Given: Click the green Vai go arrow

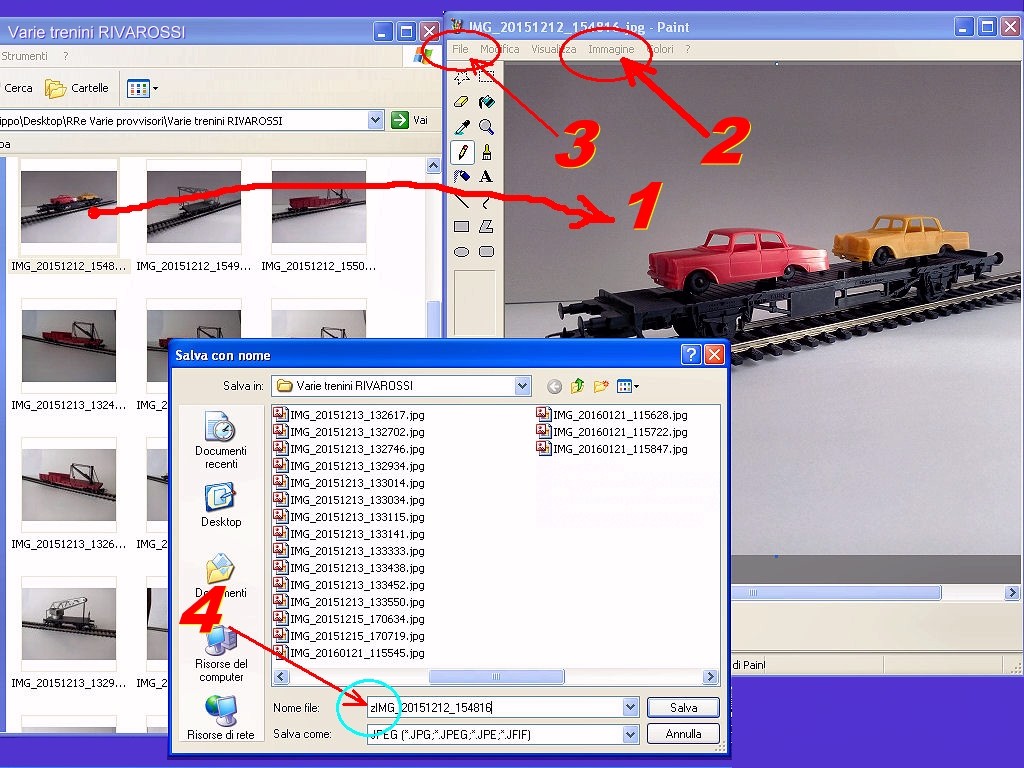Looking at the screenshot, I should click(400, 120).
